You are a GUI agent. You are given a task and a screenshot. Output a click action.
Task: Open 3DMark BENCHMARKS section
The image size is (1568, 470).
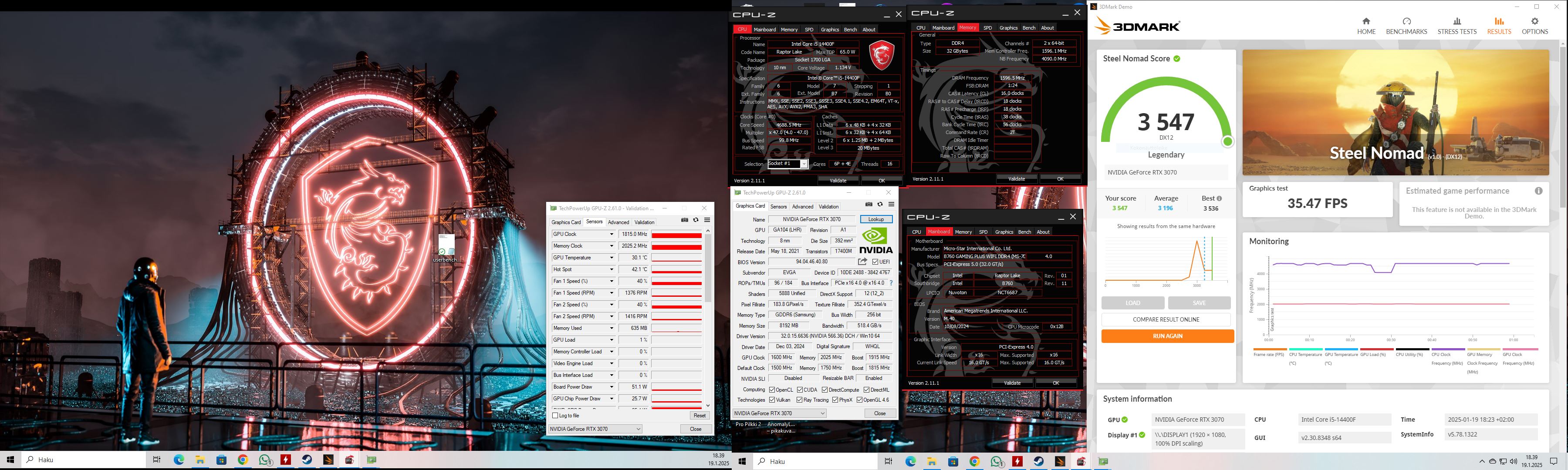[x=1406, y=26]
